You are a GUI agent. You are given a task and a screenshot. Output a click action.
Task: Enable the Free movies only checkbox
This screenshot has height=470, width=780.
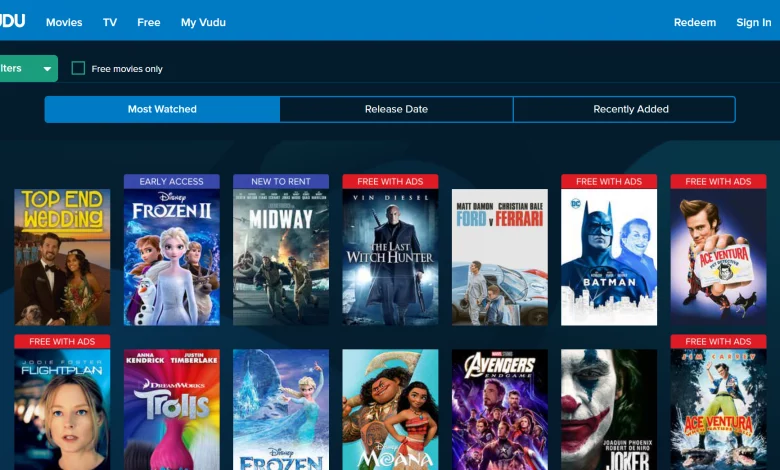(78, 68)
